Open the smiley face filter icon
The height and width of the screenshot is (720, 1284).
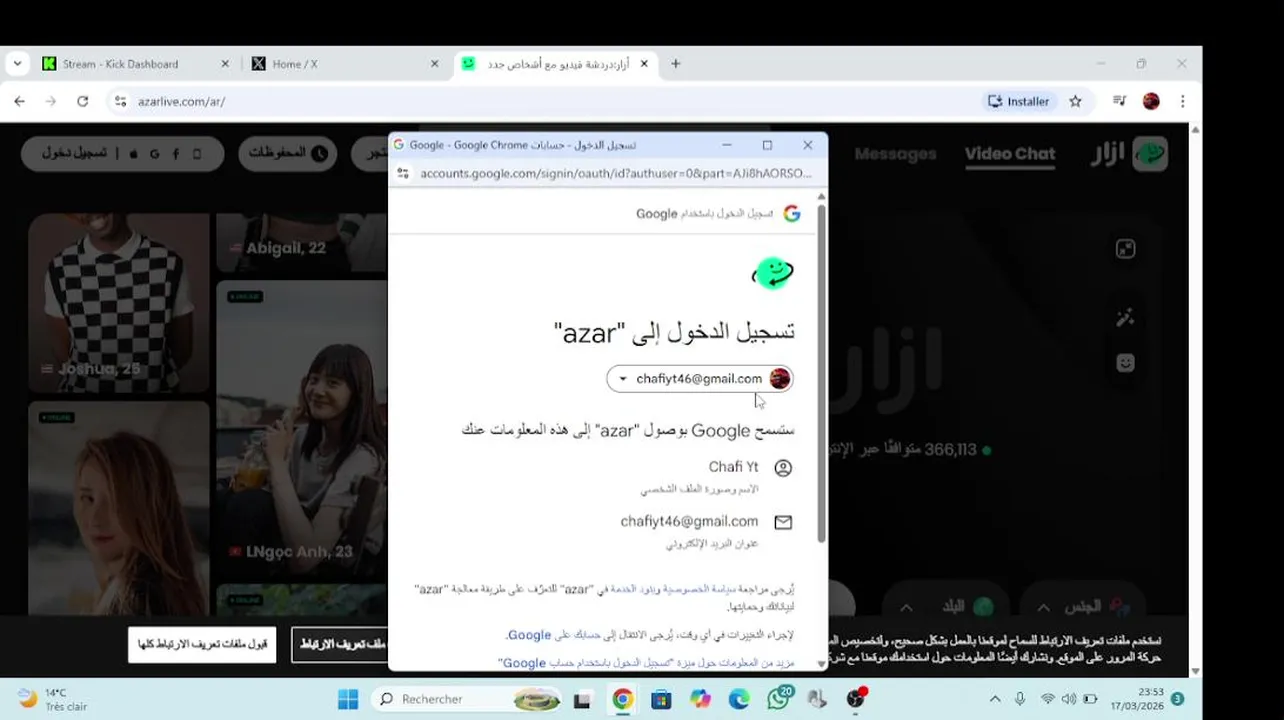point(1125,363)
